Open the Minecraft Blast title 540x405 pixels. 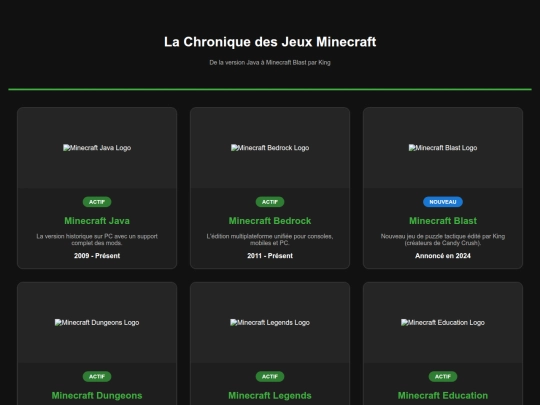pos(443,221)
